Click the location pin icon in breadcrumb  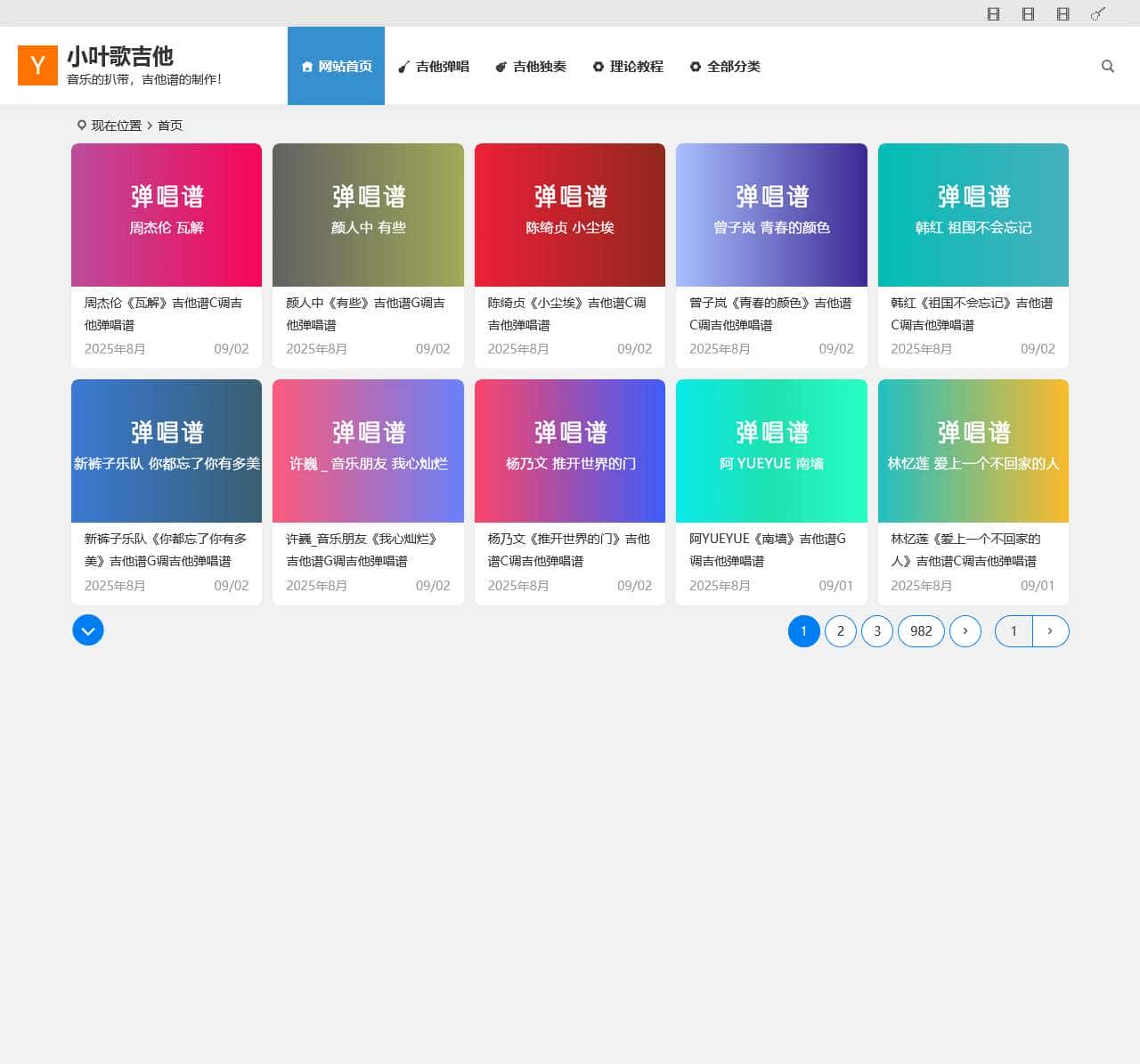pyautogui.click(x=82, y=126)
